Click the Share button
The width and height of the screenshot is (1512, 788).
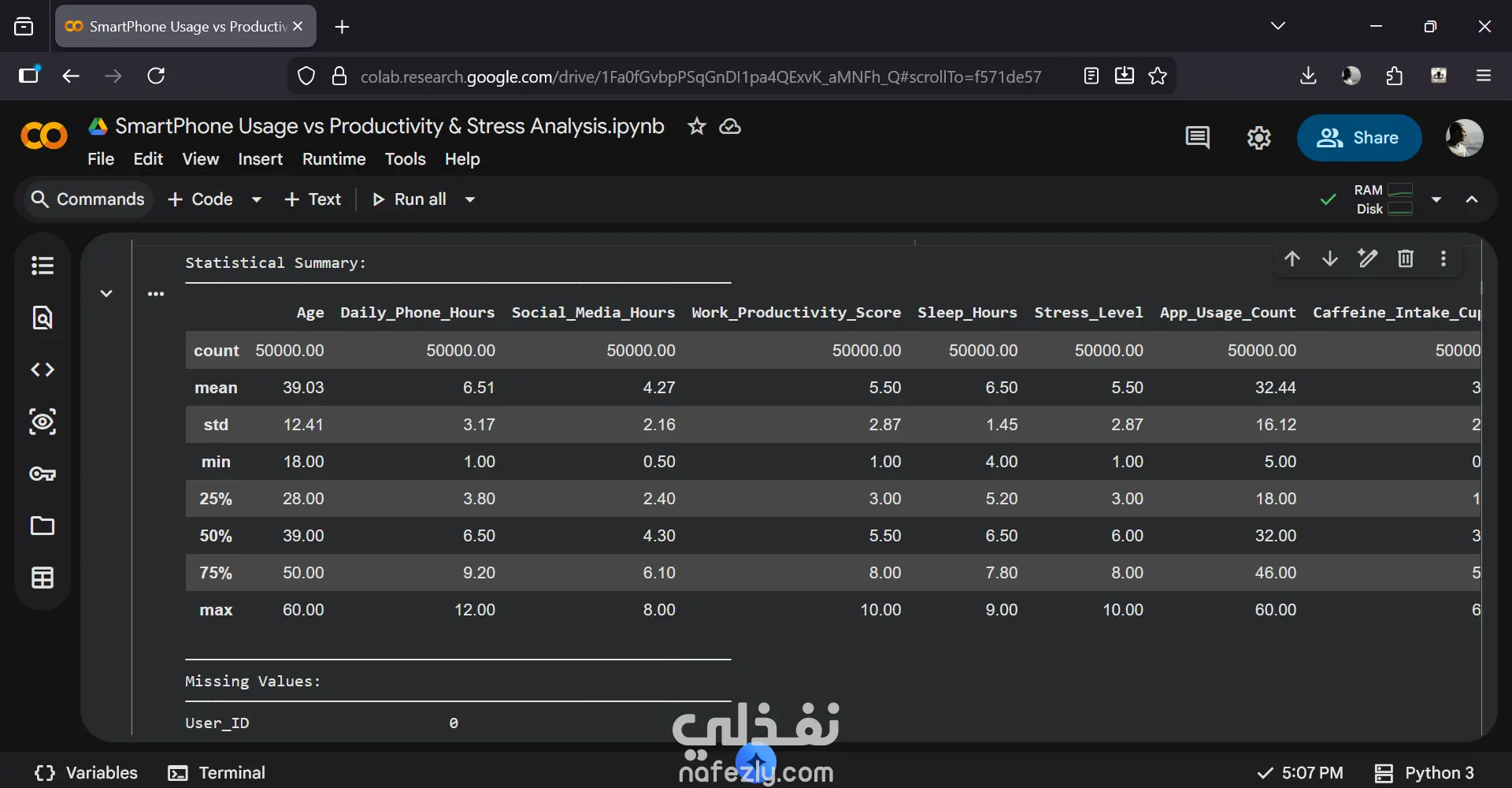[1359, 138]
